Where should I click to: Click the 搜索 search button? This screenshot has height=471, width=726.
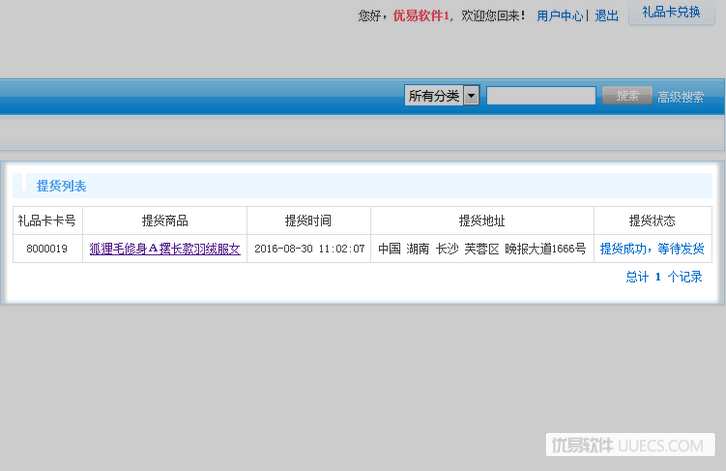[627, 96]
